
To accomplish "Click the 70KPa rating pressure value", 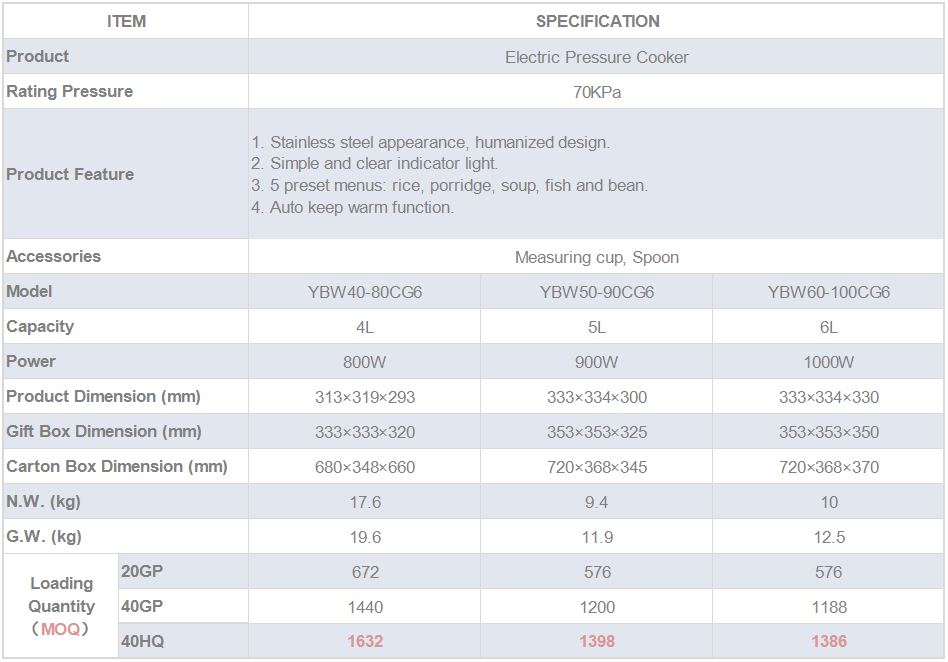I will (x=597, y=92).
